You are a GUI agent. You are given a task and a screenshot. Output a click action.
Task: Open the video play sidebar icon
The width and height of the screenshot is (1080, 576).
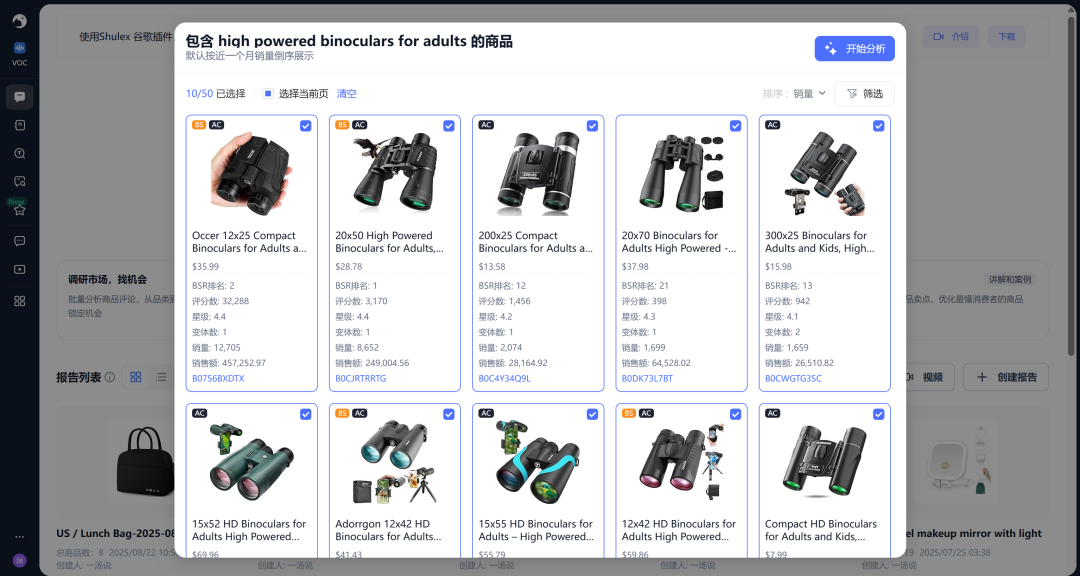[19, 269]
